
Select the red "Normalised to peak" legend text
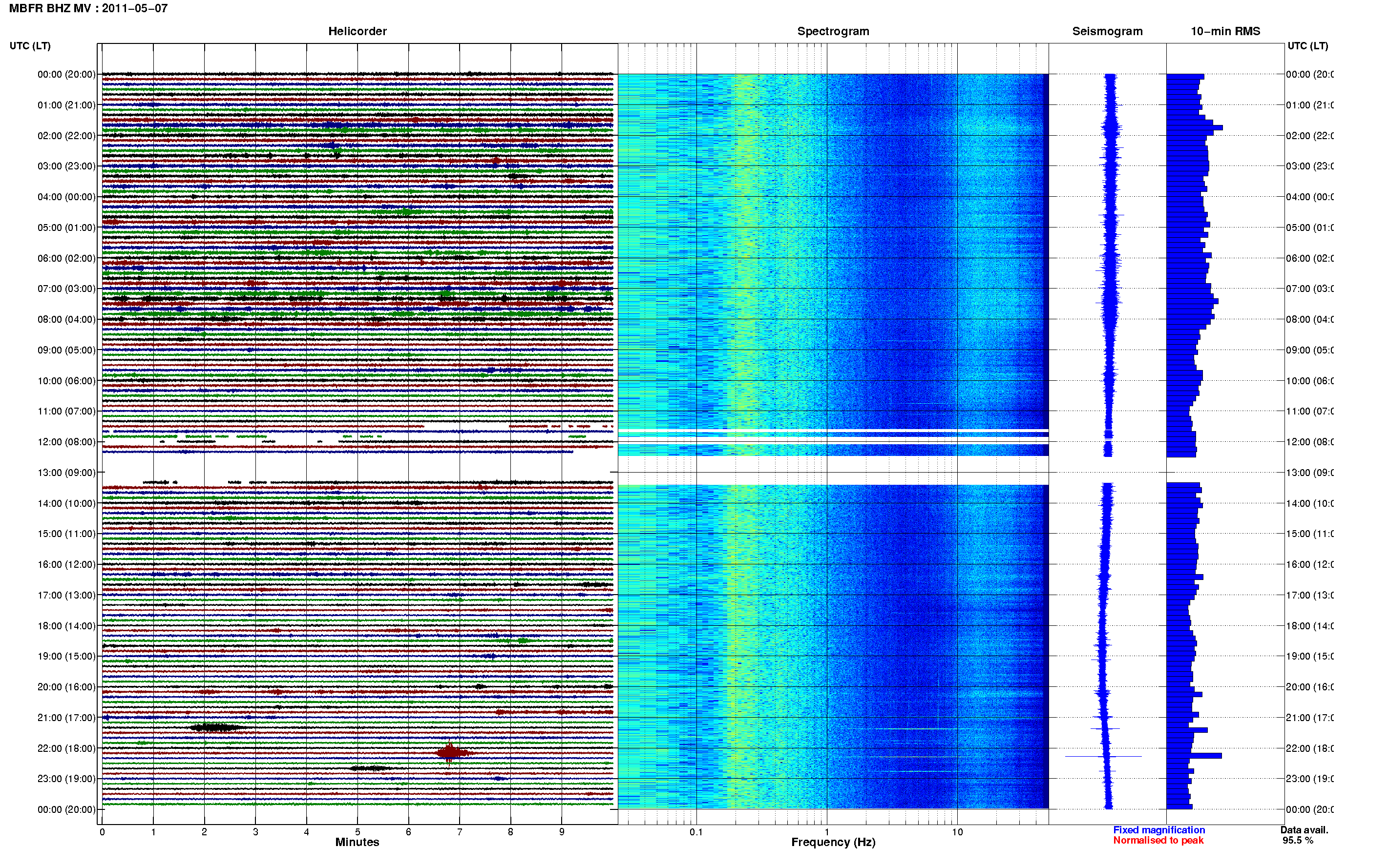(x=1158, y=841)
